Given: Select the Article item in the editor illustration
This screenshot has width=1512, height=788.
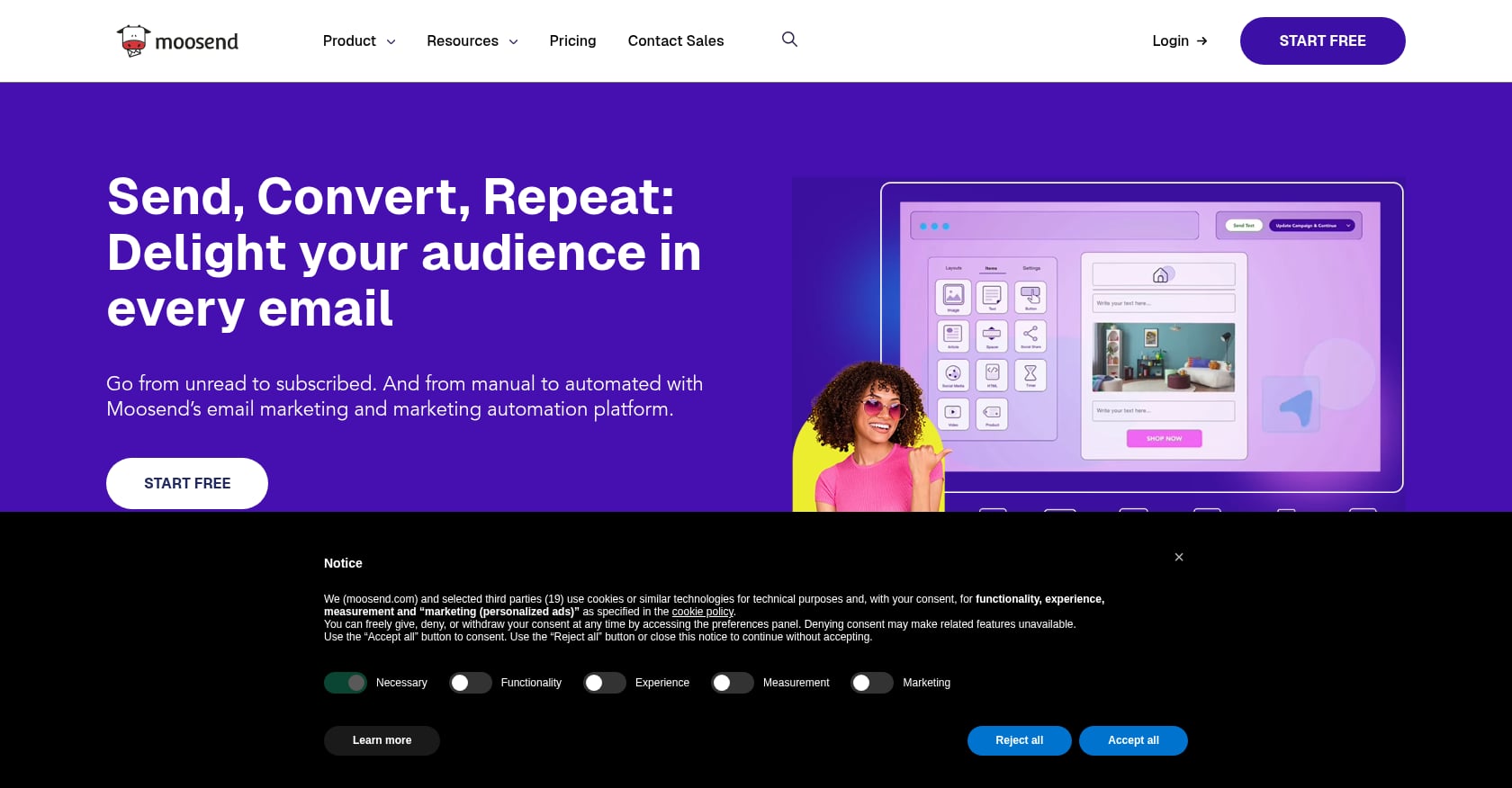Looking at the screenshot, I should (953, 336).
